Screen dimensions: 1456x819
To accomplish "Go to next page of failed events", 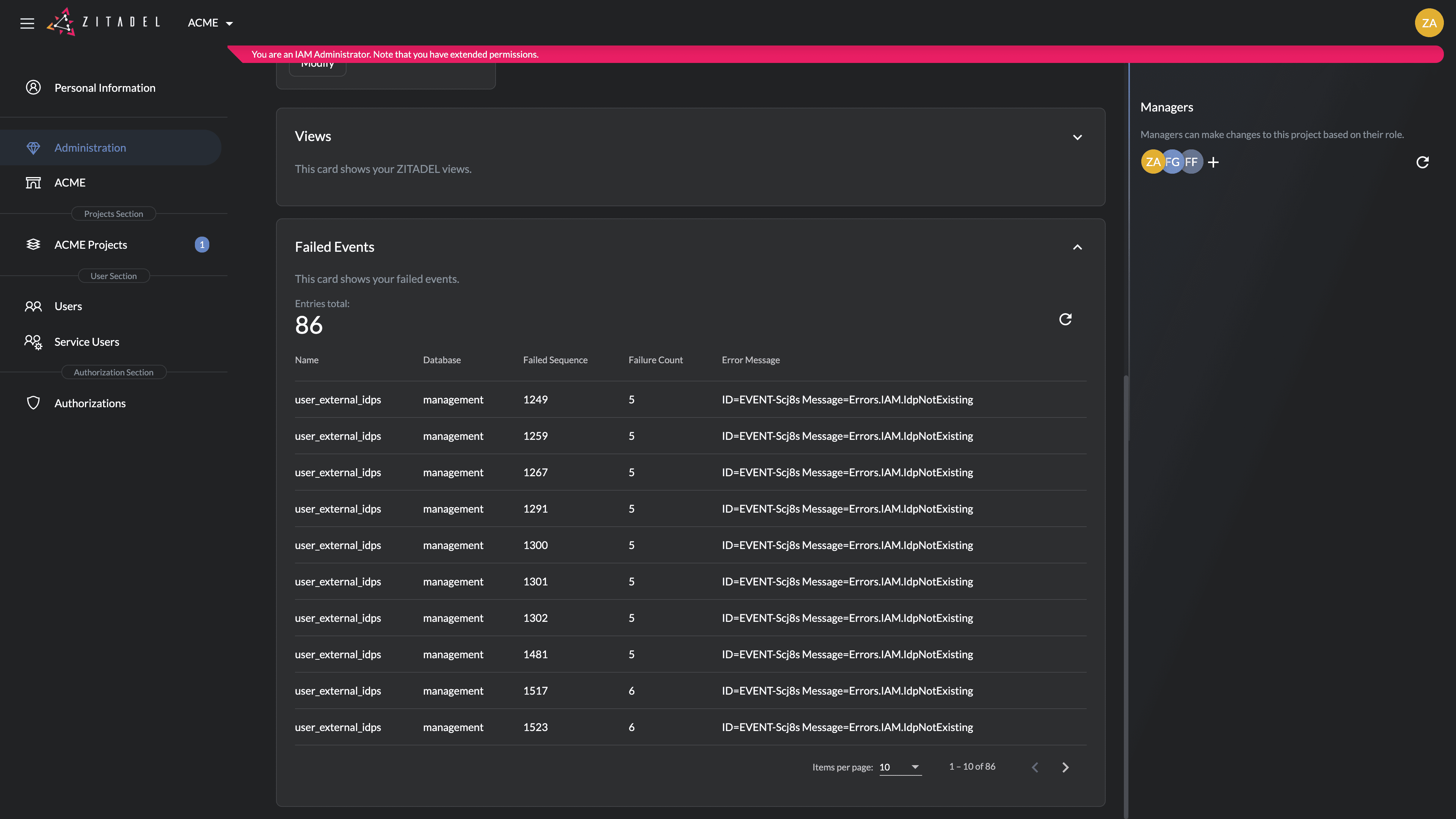I will pos(1065,767).
